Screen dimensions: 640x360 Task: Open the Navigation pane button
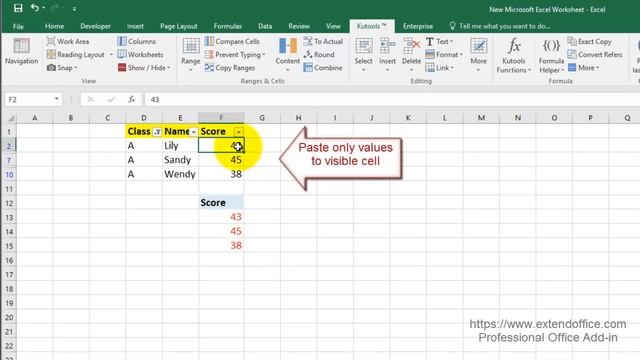tap(21, 52)
